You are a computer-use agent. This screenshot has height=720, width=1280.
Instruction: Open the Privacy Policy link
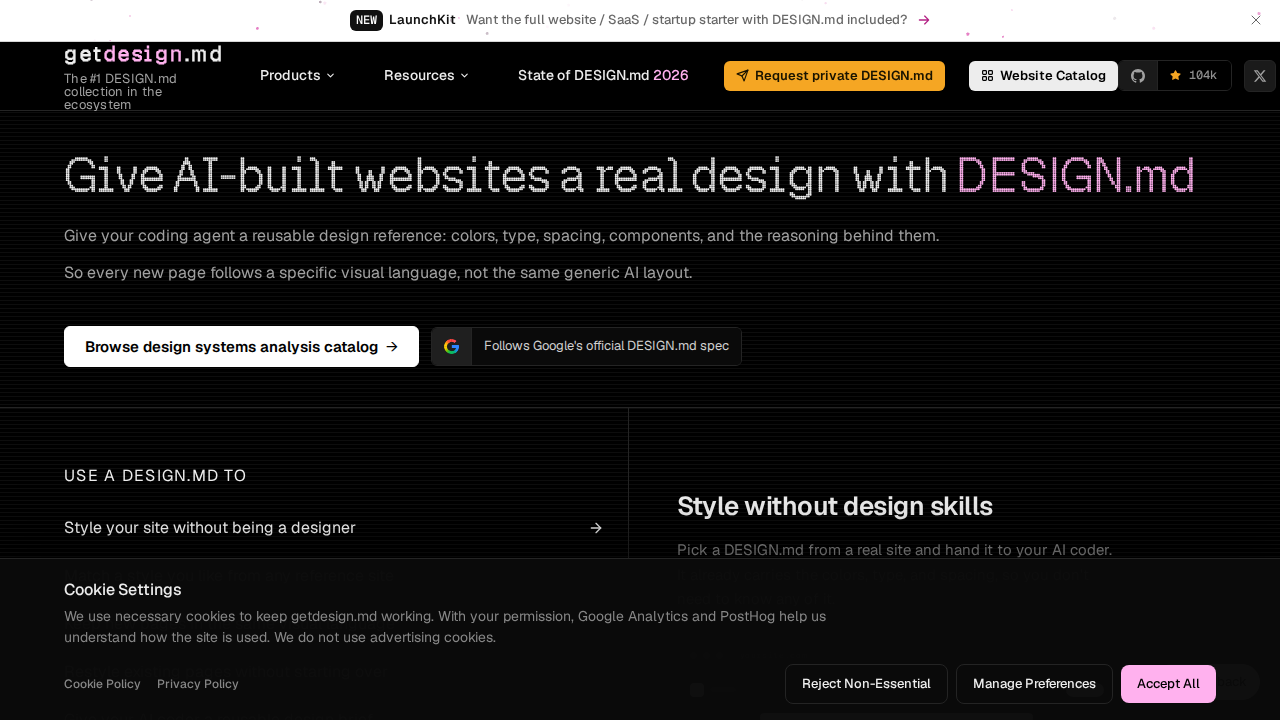coord(198,684)
